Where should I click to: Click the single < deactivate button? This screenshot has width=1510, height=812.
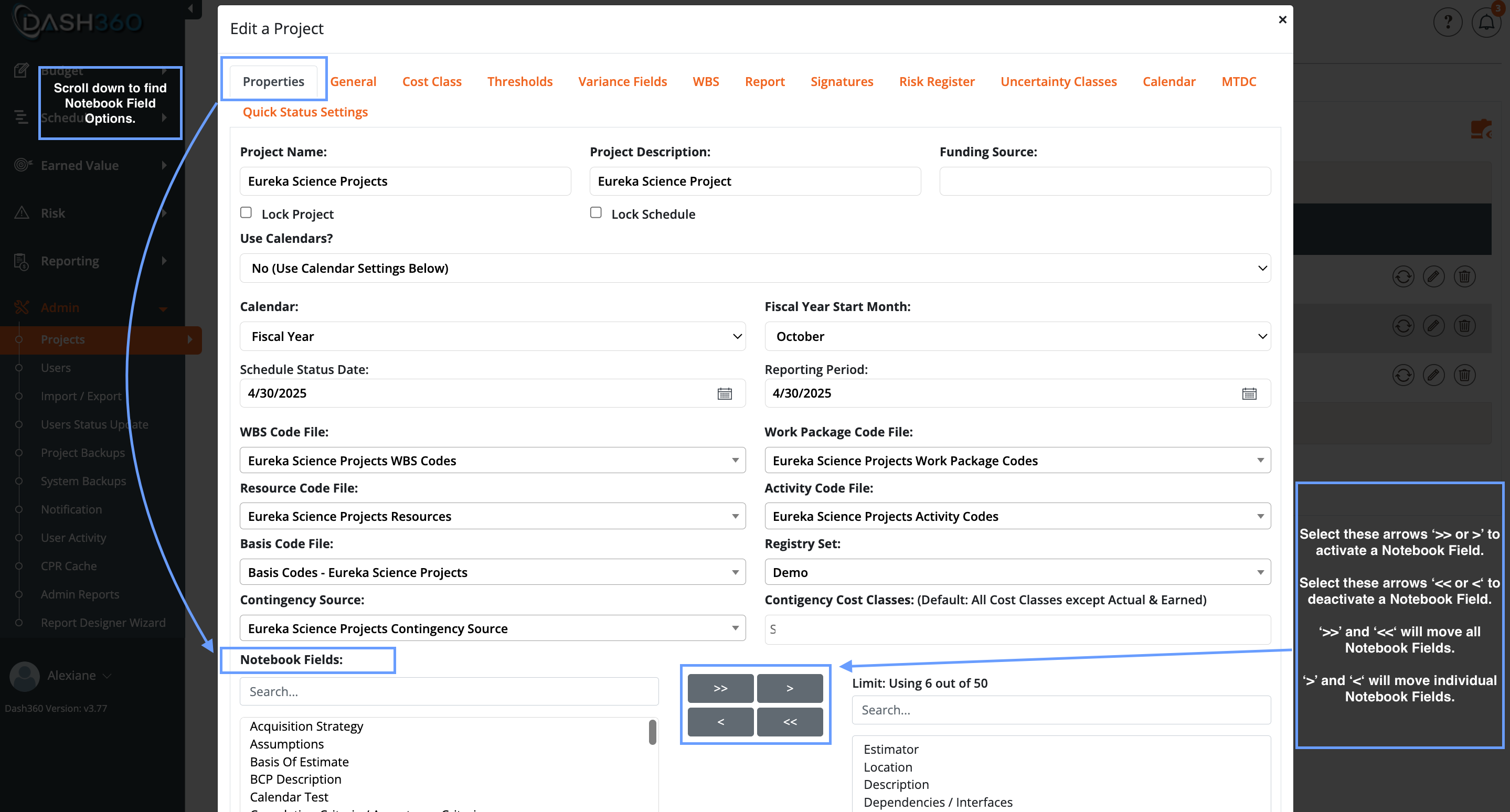pos(720,722)
